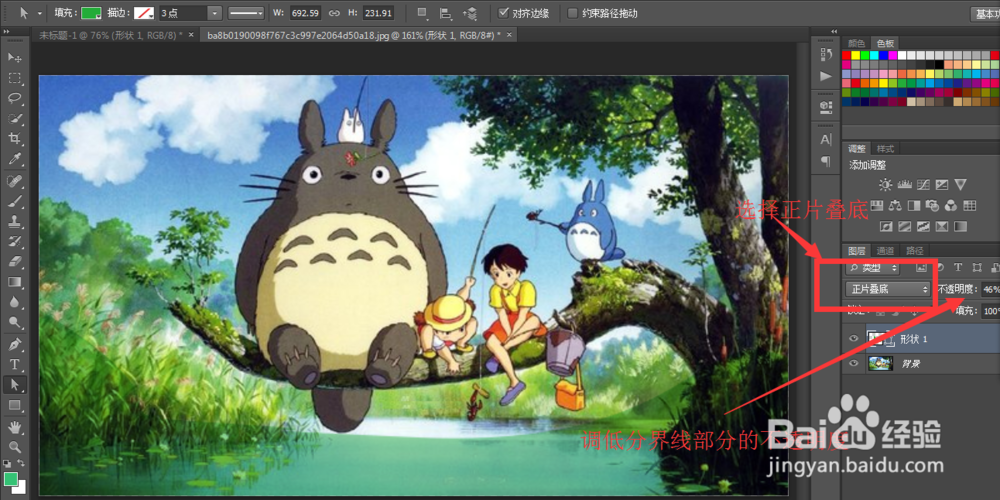1000x500 pixels.
Task: Add a Brightness/Contrast adjustment
Action: tap(885, 185)
